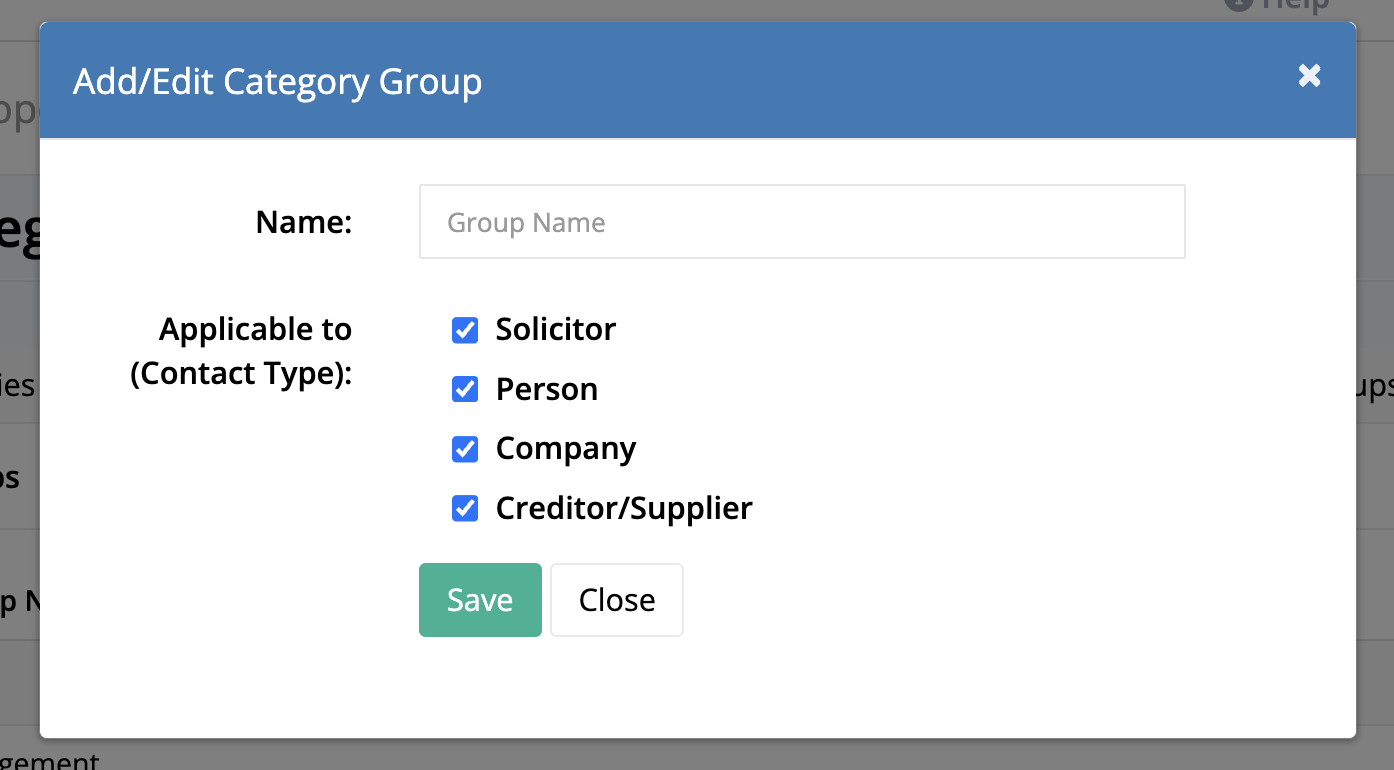1394x770 pixels.
Task: Click the Applicable to (Contact Type) label
Action: pos(241,351)
